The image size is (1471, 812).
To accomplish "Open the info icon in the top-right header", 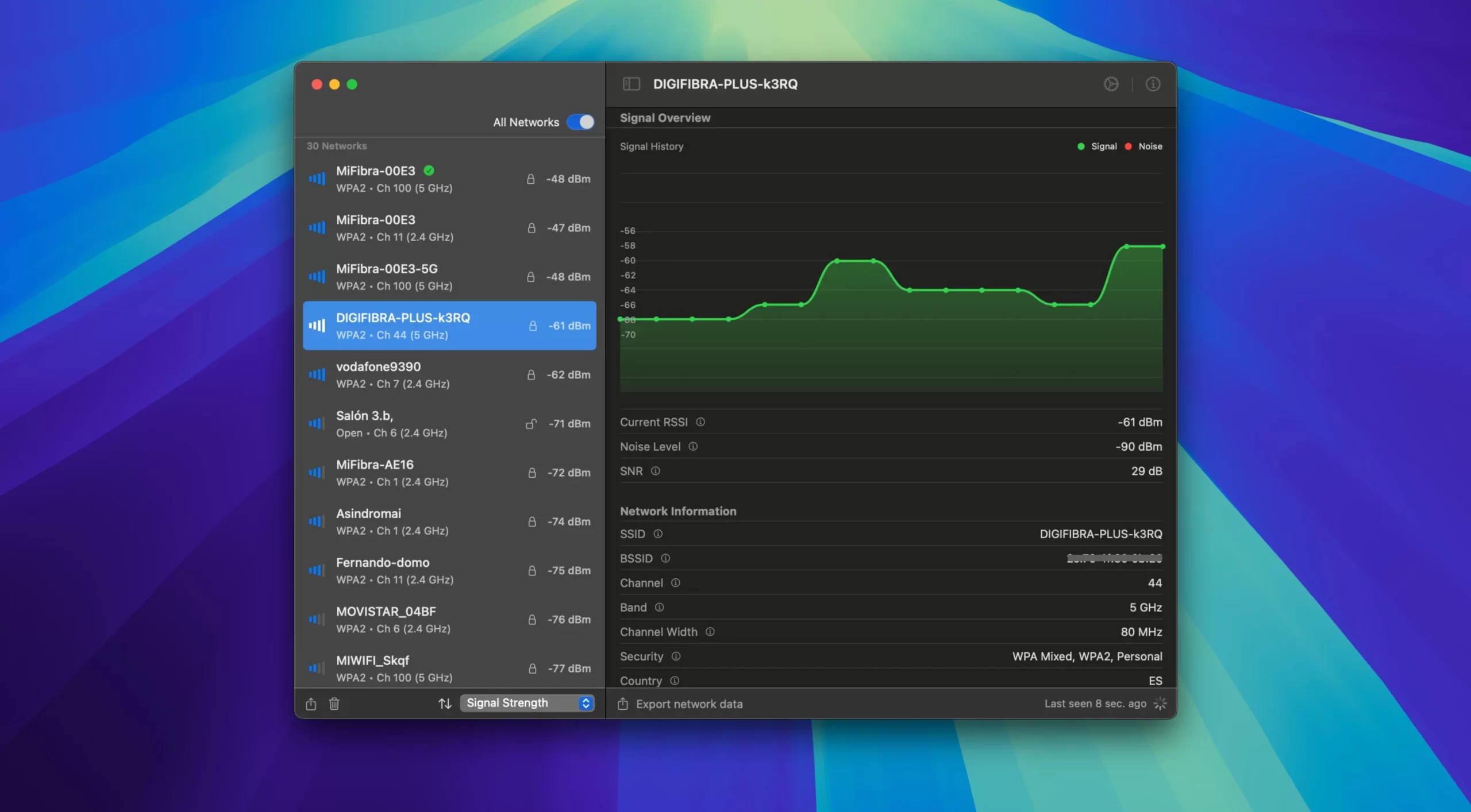I will tap(1153, 84).
